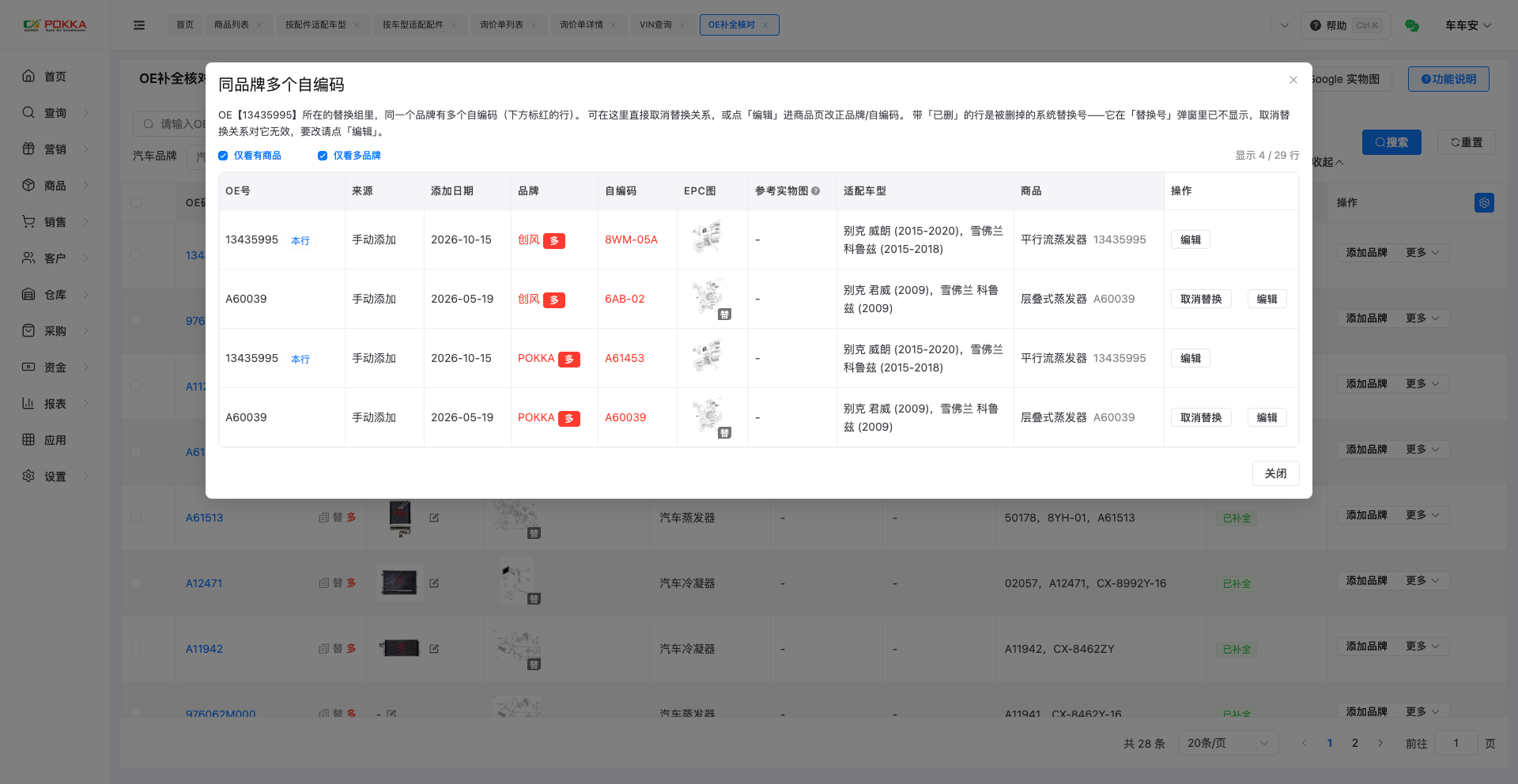The height and width of the screenshot is (784, 1518).
Task: Click the 采购 purchasing icon in sidebar
Action: pos(28,330)
